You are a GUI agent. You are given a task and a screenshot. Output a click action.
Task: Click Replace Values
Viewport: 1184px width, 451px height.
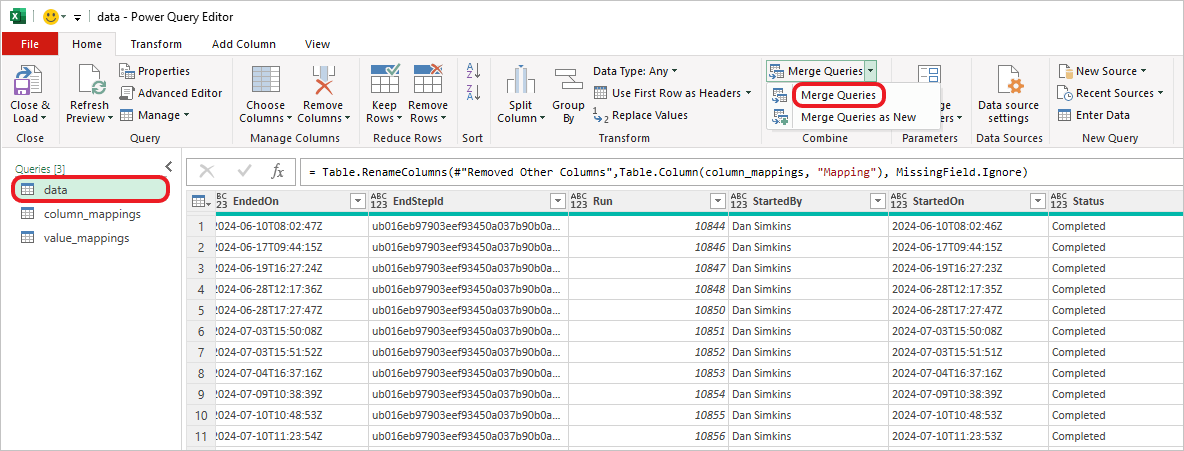tap(640, 116)
